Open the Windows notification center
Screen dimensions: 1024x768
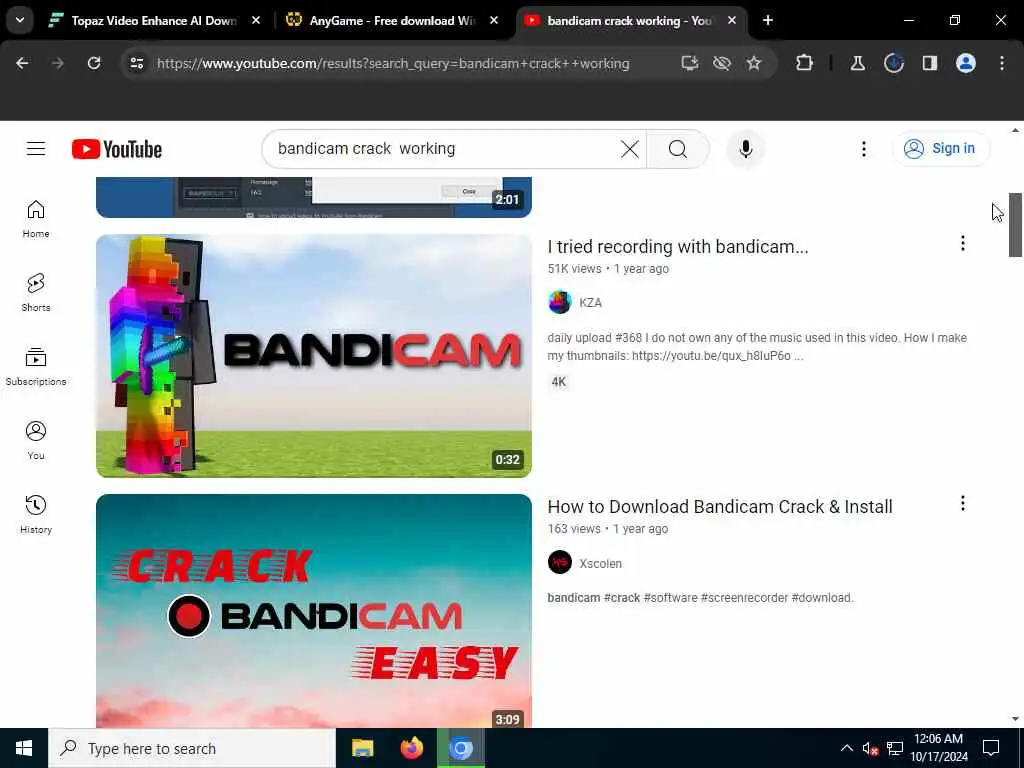991,748
